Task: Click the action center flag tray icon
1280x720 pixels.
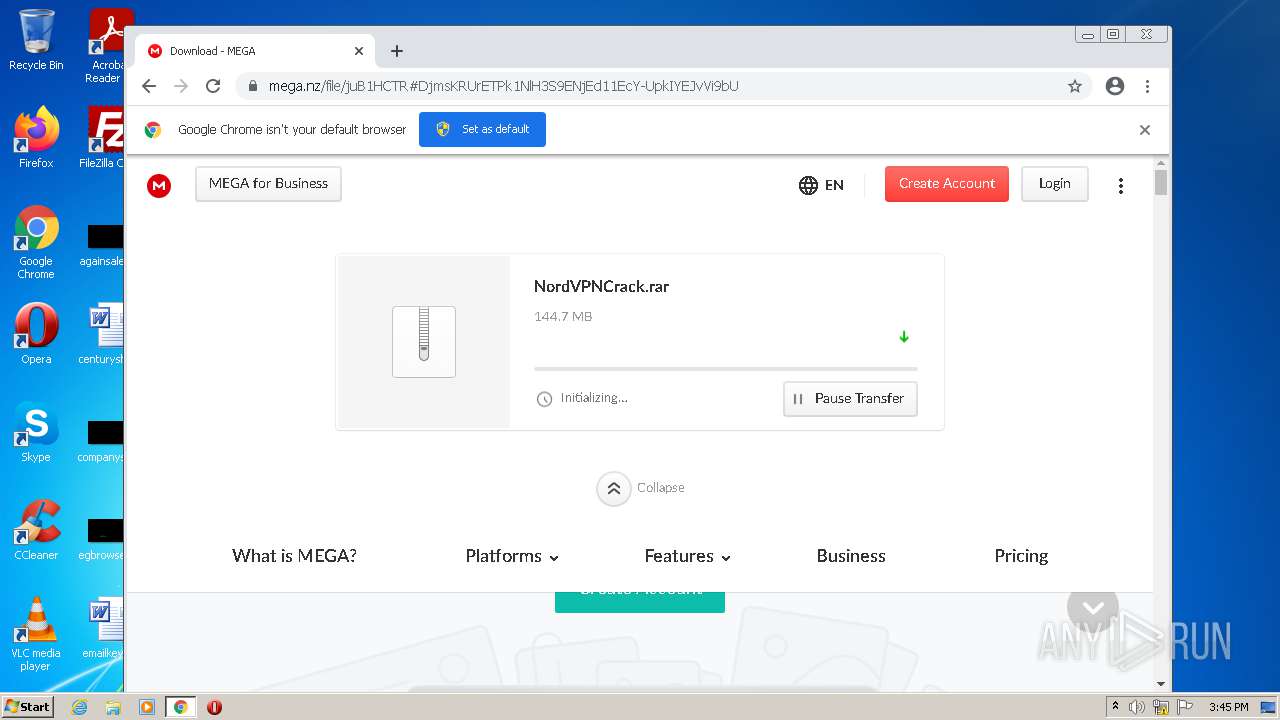Action: click(x=1183, y=707)
